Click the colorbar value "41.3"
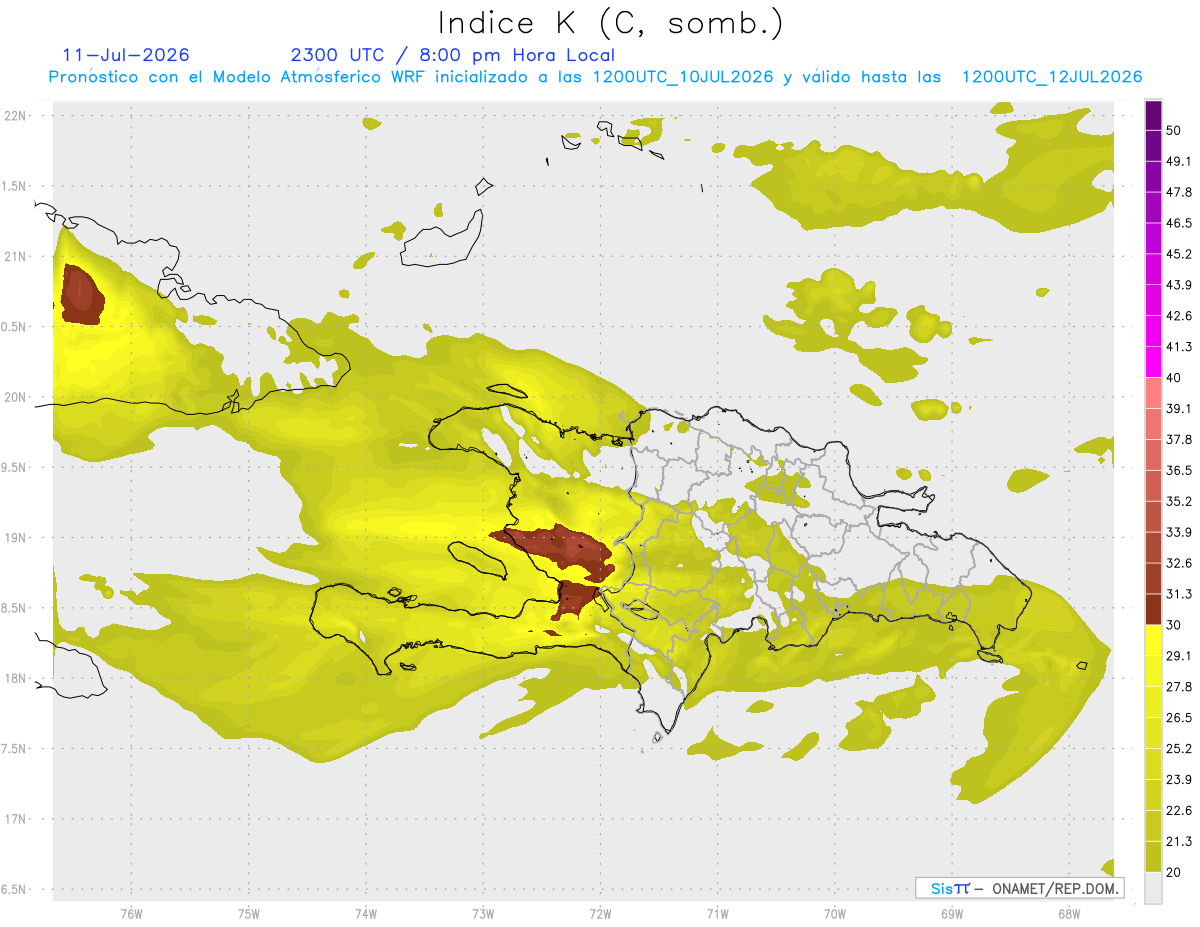The image size is (1200, 927). click(1179, 347)
